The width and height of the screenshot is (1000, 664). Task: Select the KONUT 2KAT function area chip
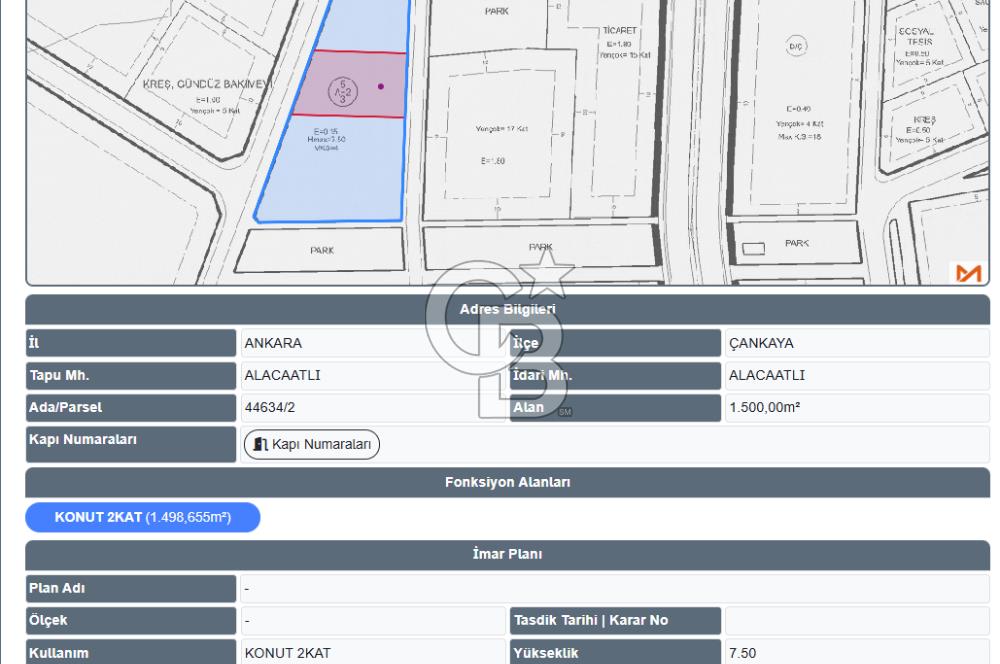click(x=142, y=518)
